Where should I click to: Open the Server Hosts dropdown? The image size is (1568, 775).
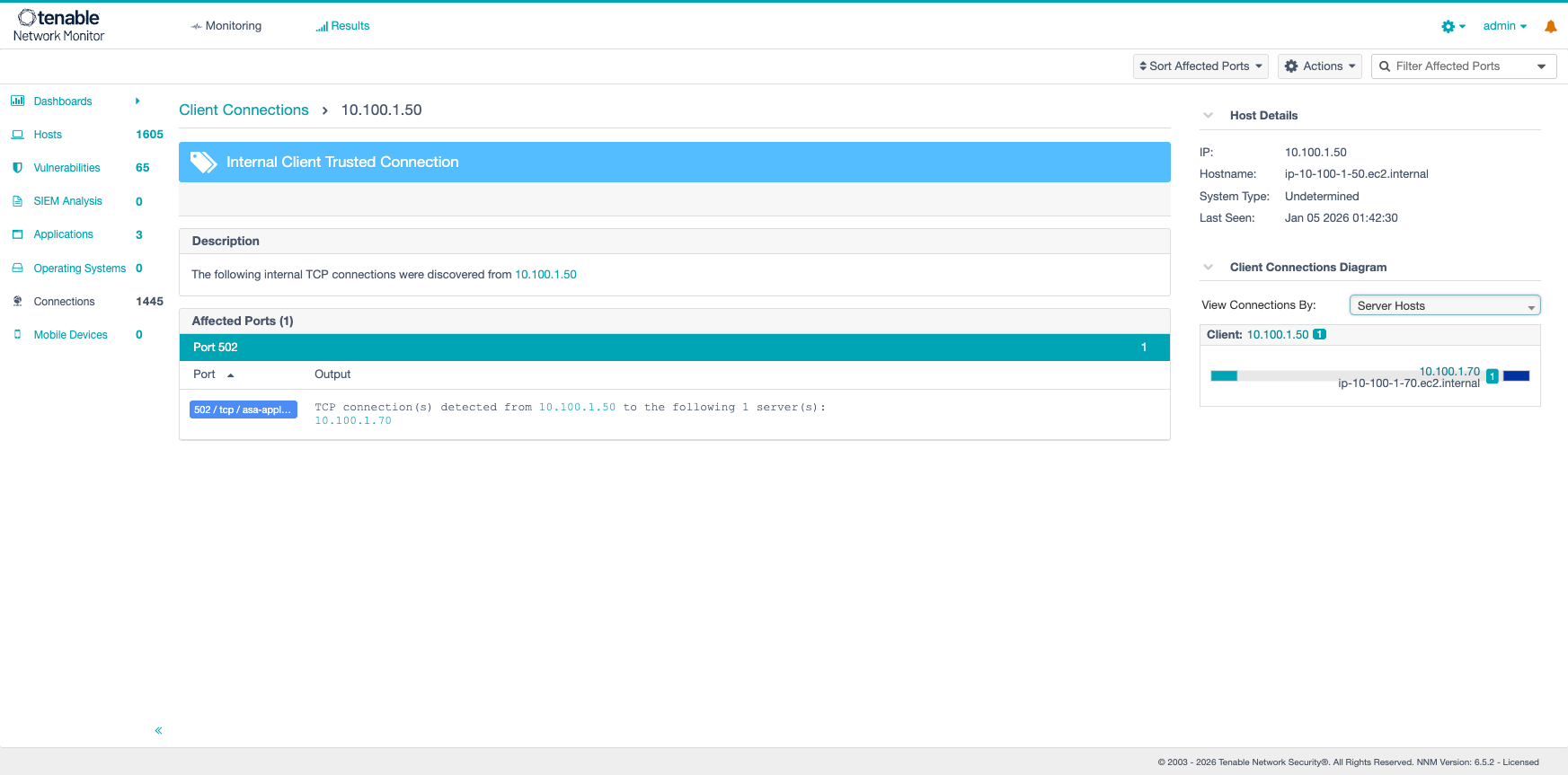pos(1444,306)
